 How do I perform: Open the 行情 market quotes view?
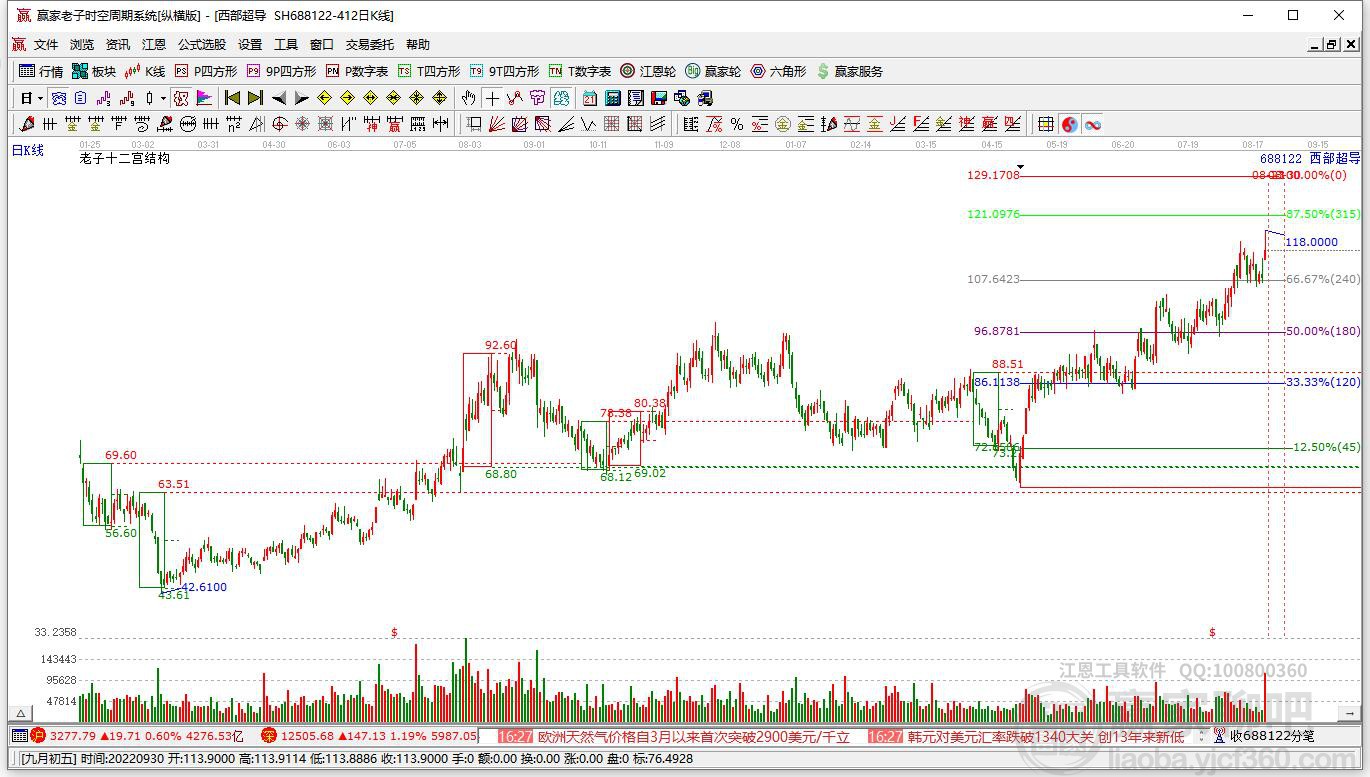click(41, 71)
